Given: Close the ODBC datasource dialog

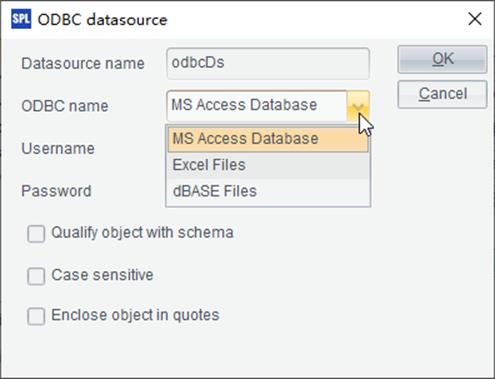Looking at the screenshot, I should click(x=475, y=19).
